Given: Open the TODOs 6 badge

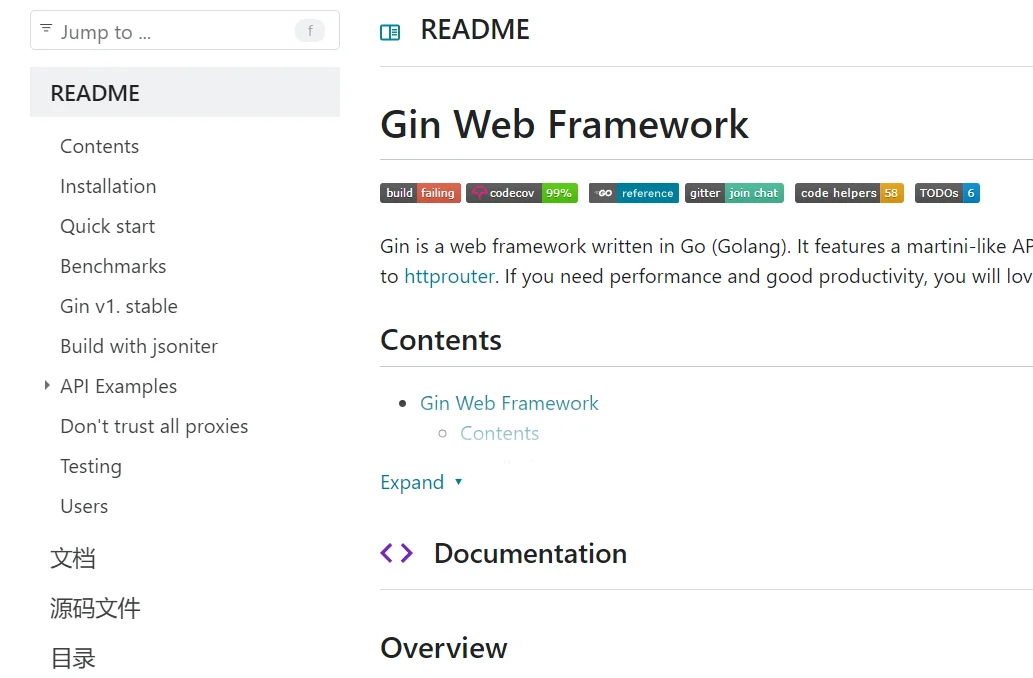Looking at the screenshot, I should (x=947, y=193).
